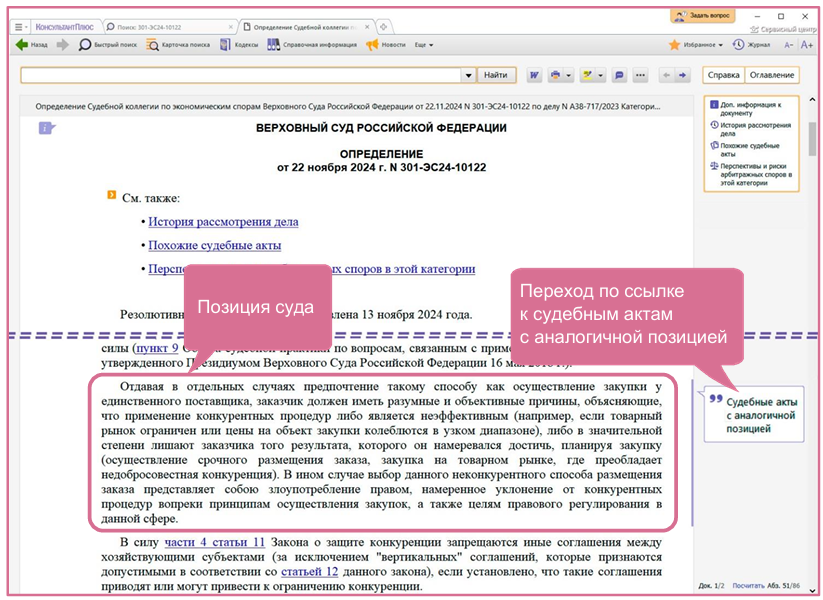Open the части 4 статьи 11 link
823x600 pixels.
pos(215,542)
